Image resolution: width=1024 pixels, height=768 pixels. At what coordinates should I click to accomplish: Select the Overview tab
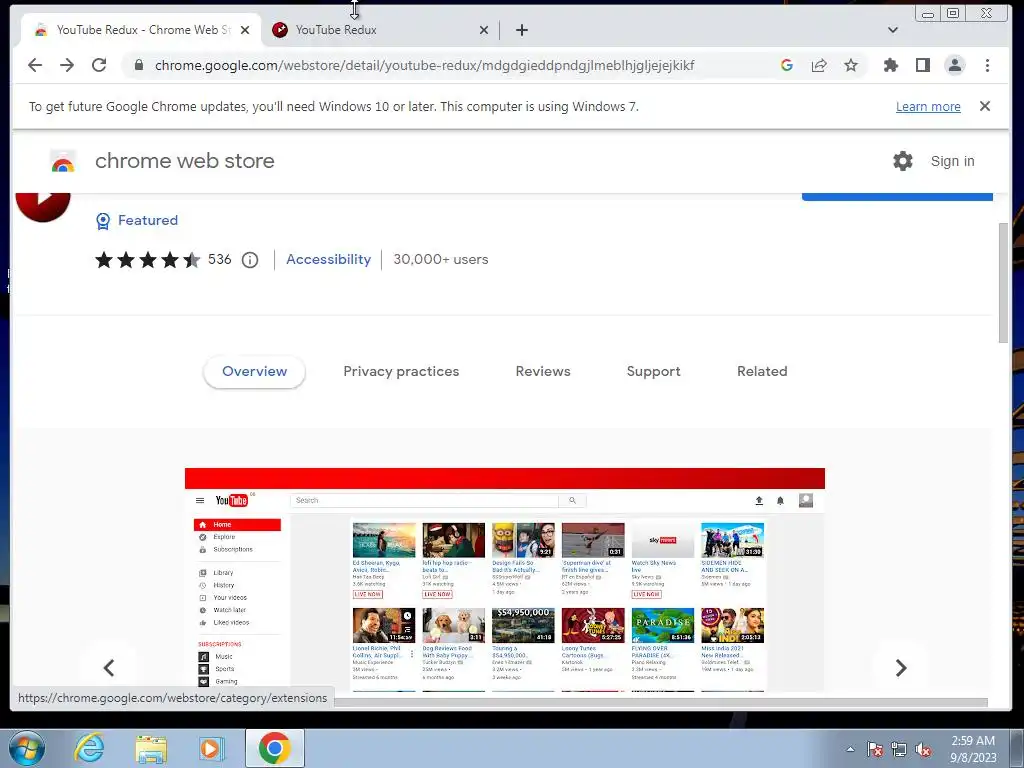tap(255, 372)
